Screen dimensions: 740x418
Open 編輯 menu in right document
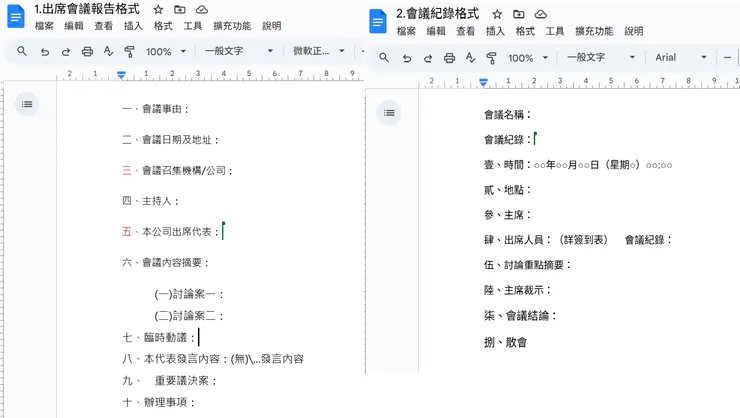436,31
